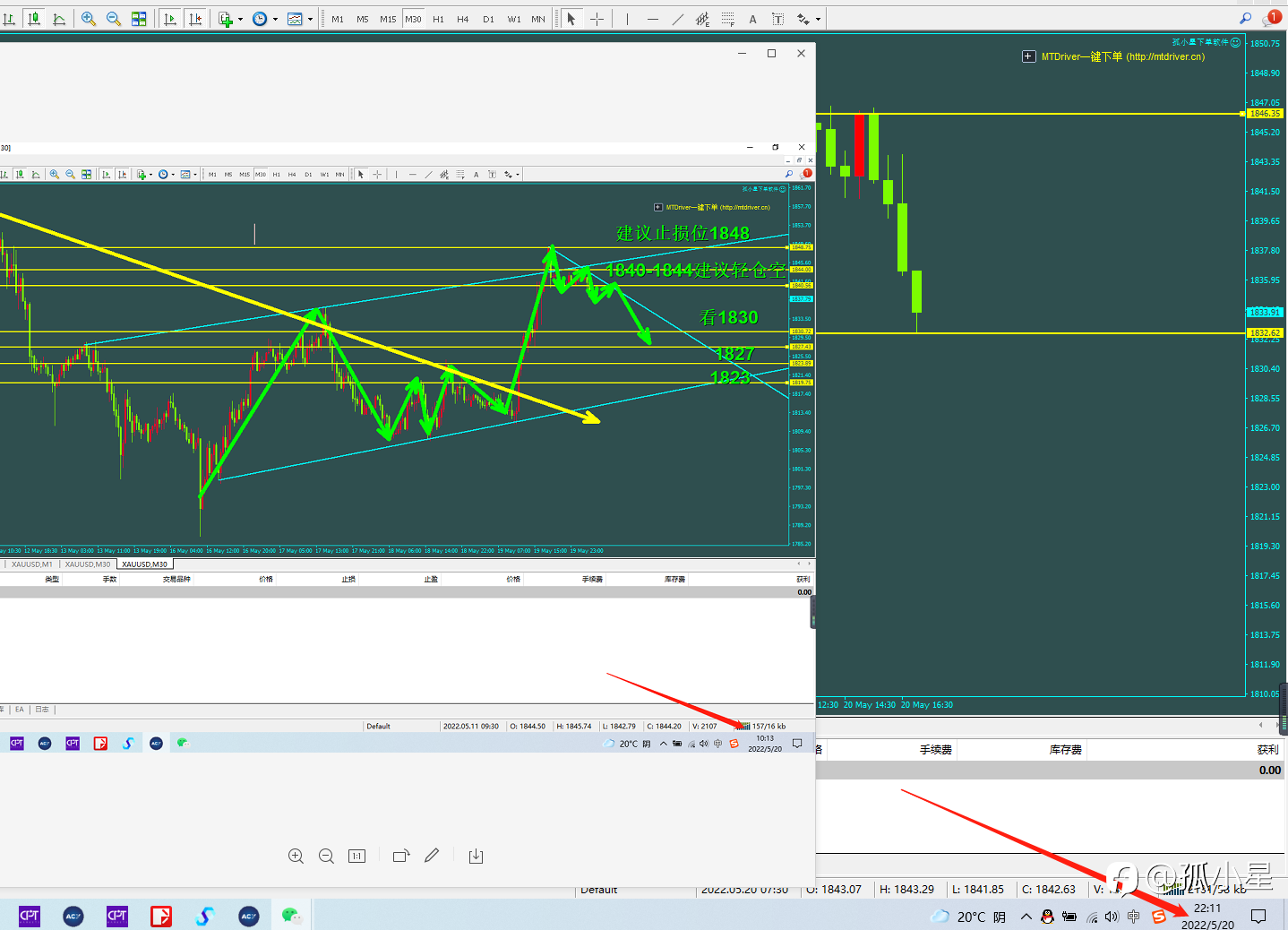This screenshot has width=1288, height=930.
Task: Rotate the image in the viewer
Action: [401, 857]
